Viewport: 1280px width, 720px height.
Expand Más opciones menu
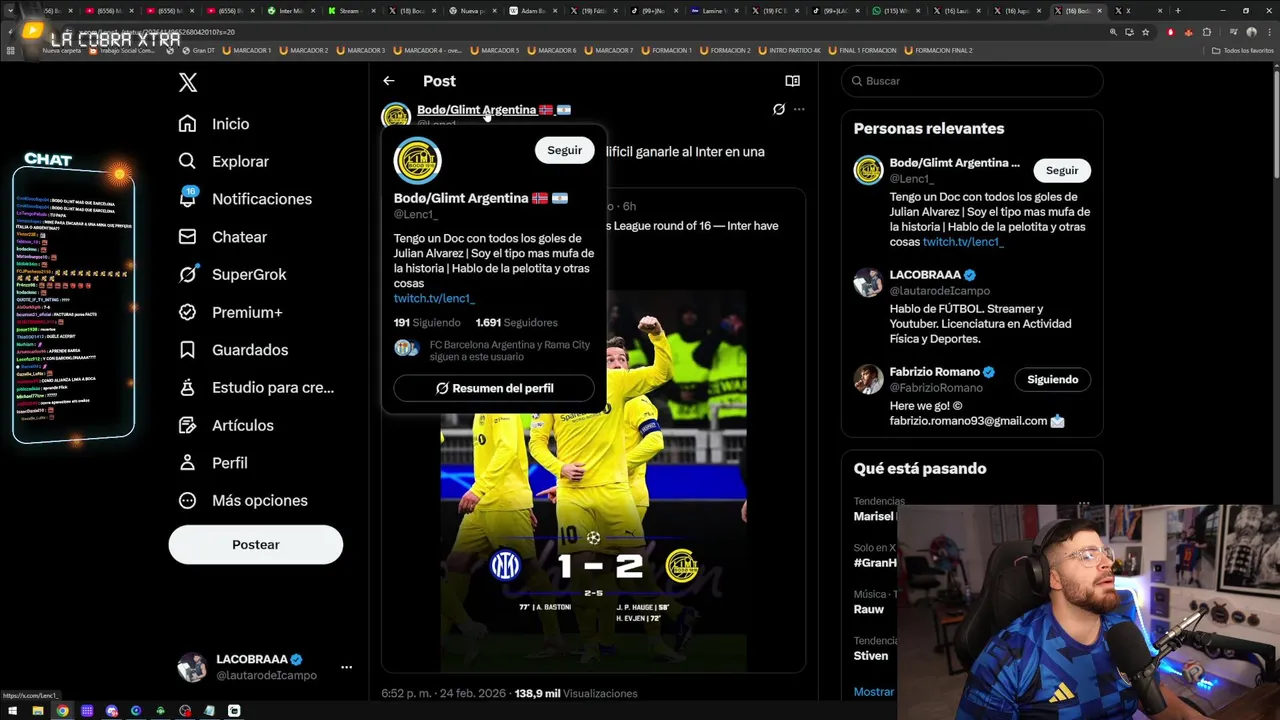tap(242, 500)
